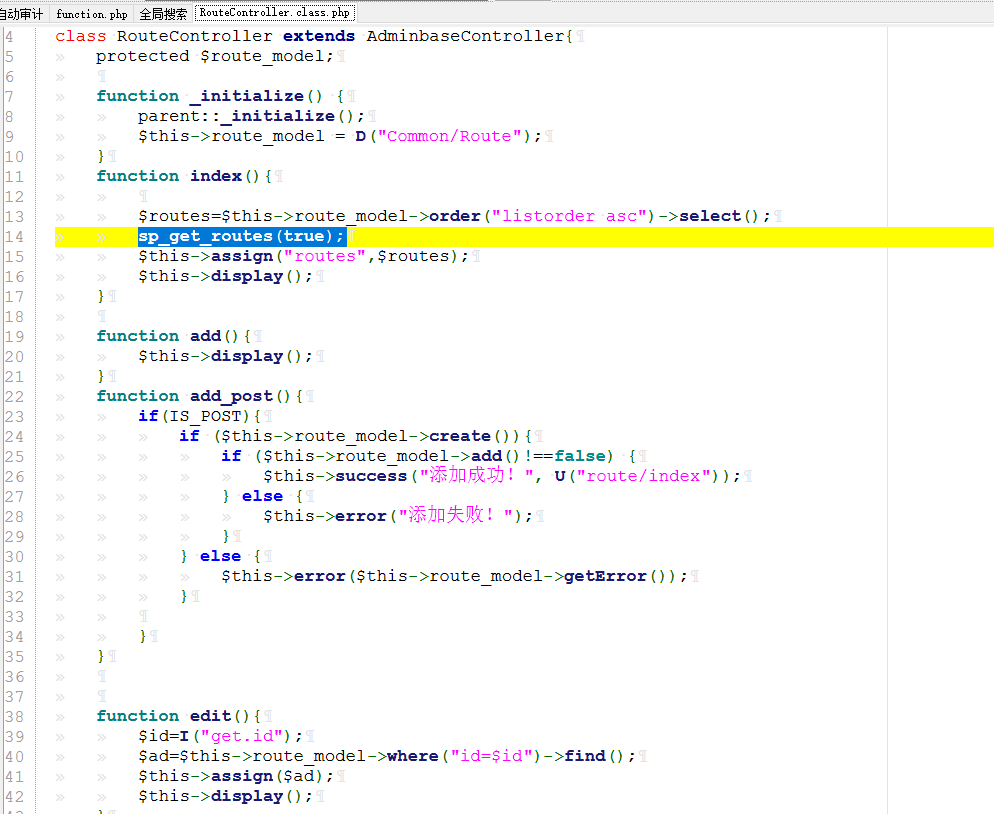Click the where("id=$id")->find() line

tap(387, 756)
